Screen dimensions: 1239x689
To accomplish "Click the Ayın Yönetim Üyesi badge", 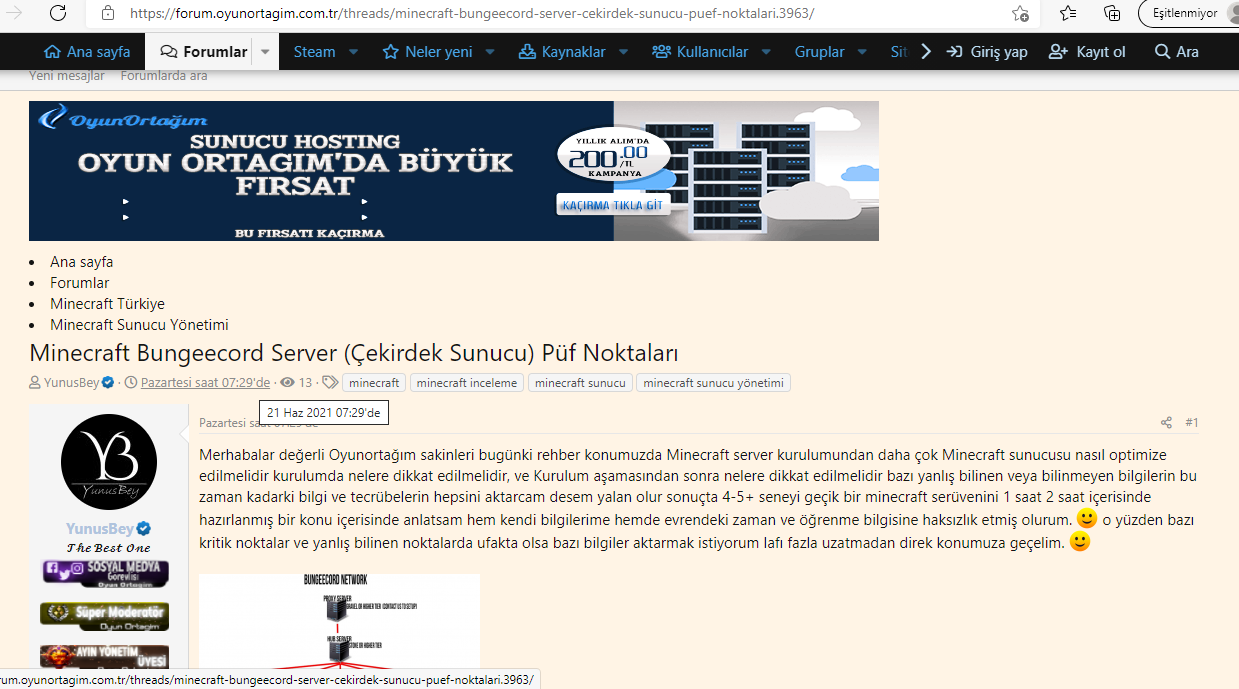I will point(105,657).
